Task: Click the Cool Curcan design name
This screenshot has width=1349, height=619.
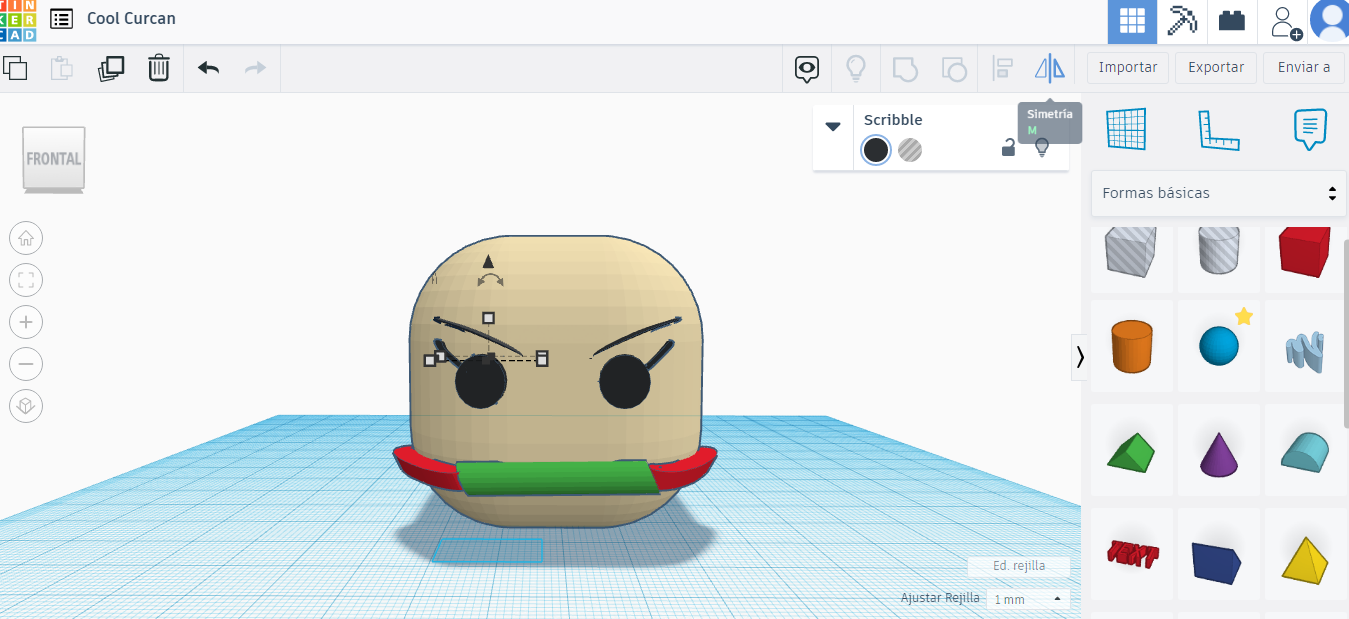Action: [131, 18]
